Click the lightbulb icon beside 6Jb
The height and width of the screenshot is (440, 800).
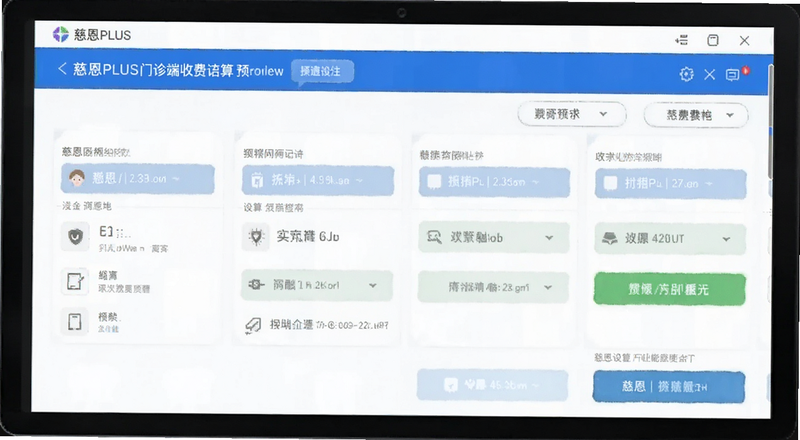point(256,236)
